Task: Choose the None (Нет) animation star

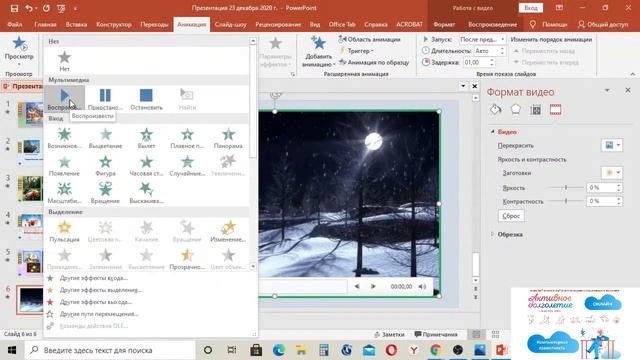Action: click(64, 61)
